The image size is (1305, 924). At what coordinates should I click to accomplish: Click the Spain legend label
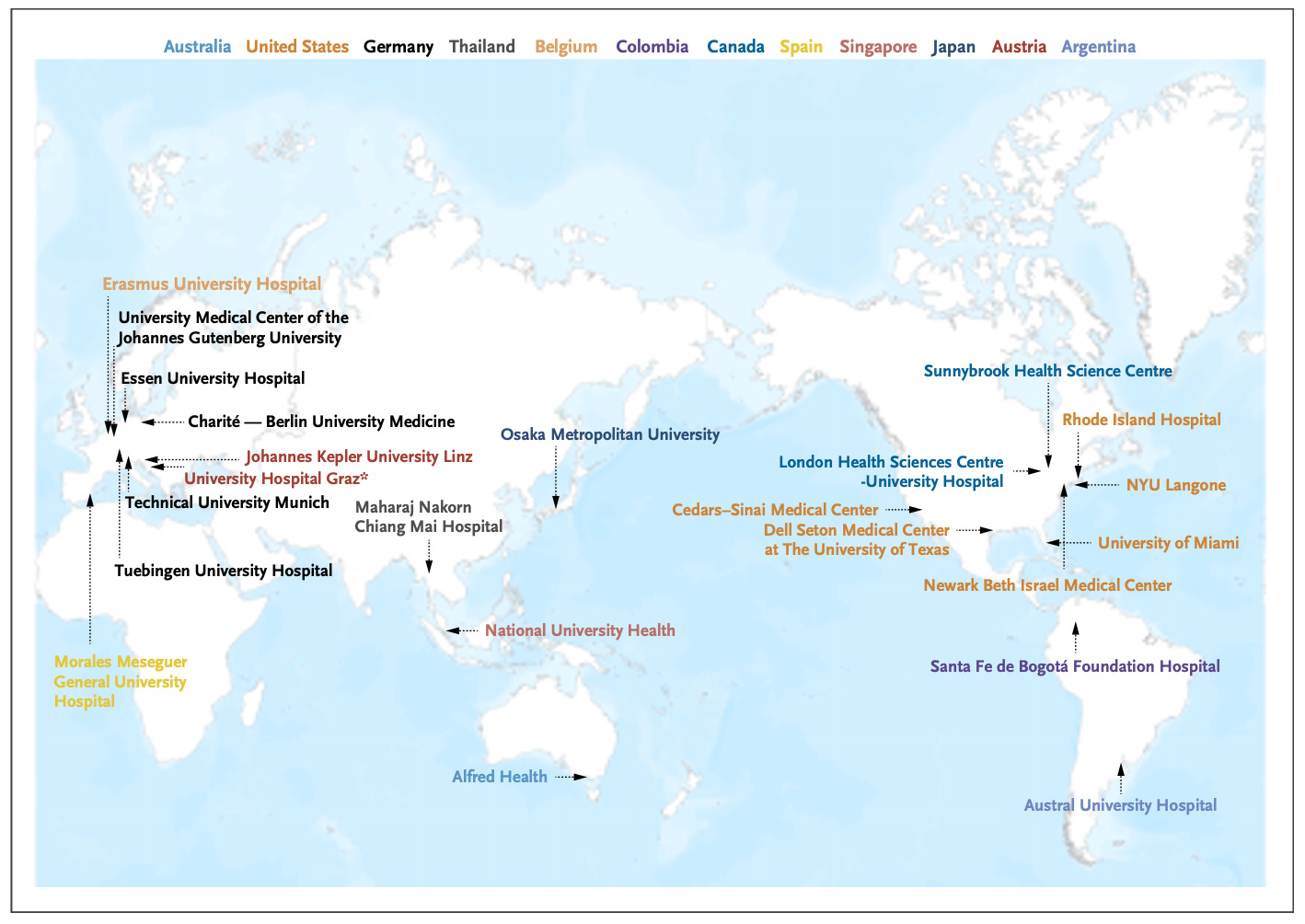click(x=802, y=47)
